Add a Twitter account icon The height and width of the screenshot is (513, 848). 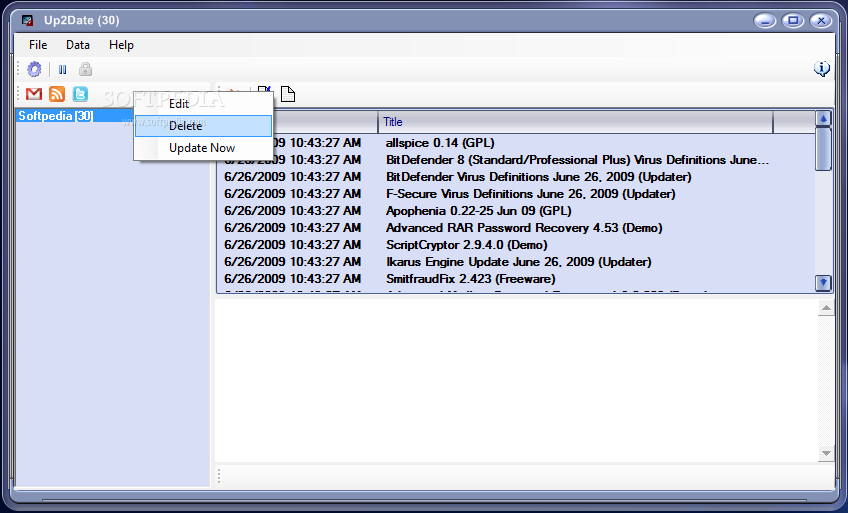(80, 94)
